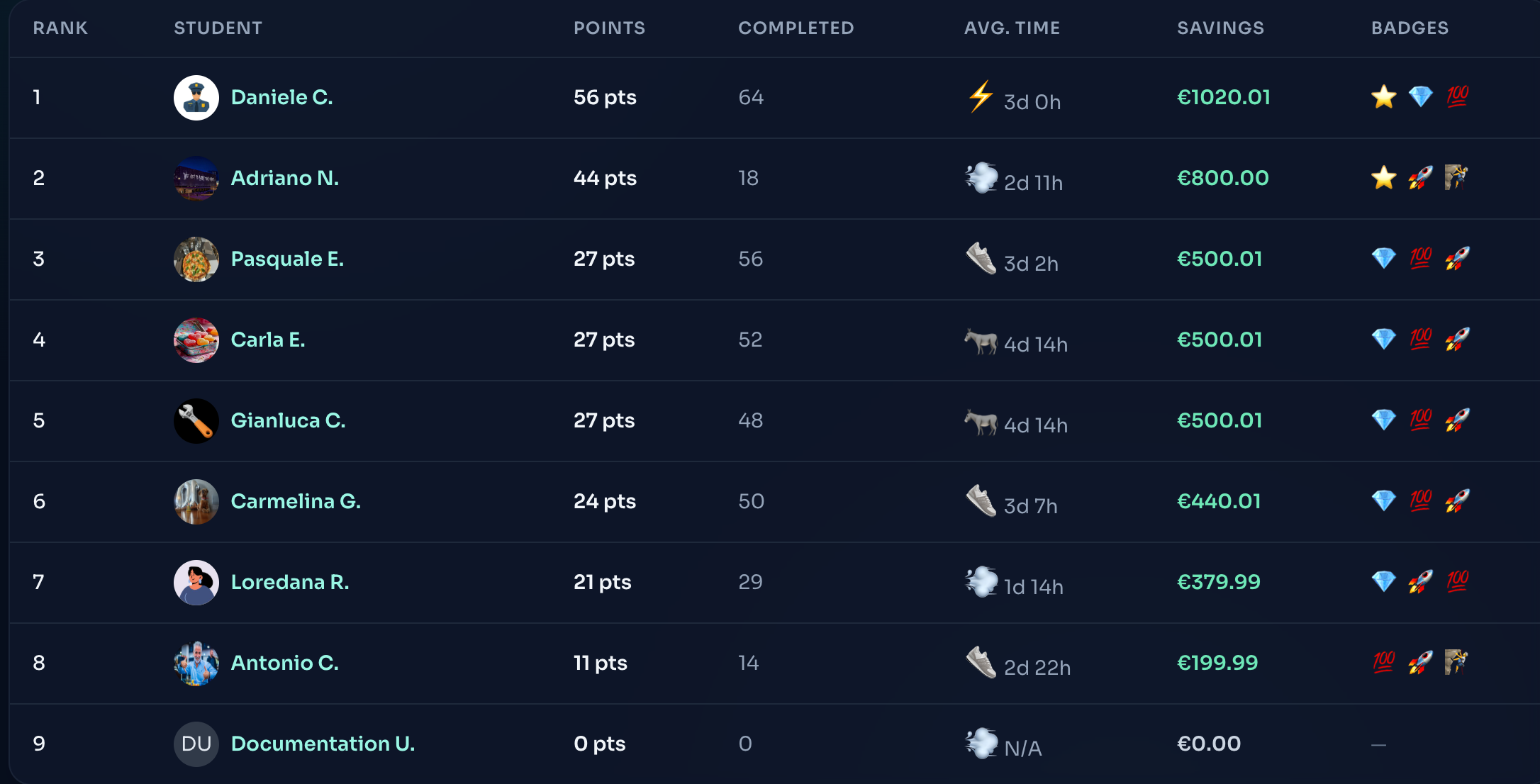Click the sneaker icon on Carmelina's row
The width and height of the screenshot is (1540, 784).
981,501
